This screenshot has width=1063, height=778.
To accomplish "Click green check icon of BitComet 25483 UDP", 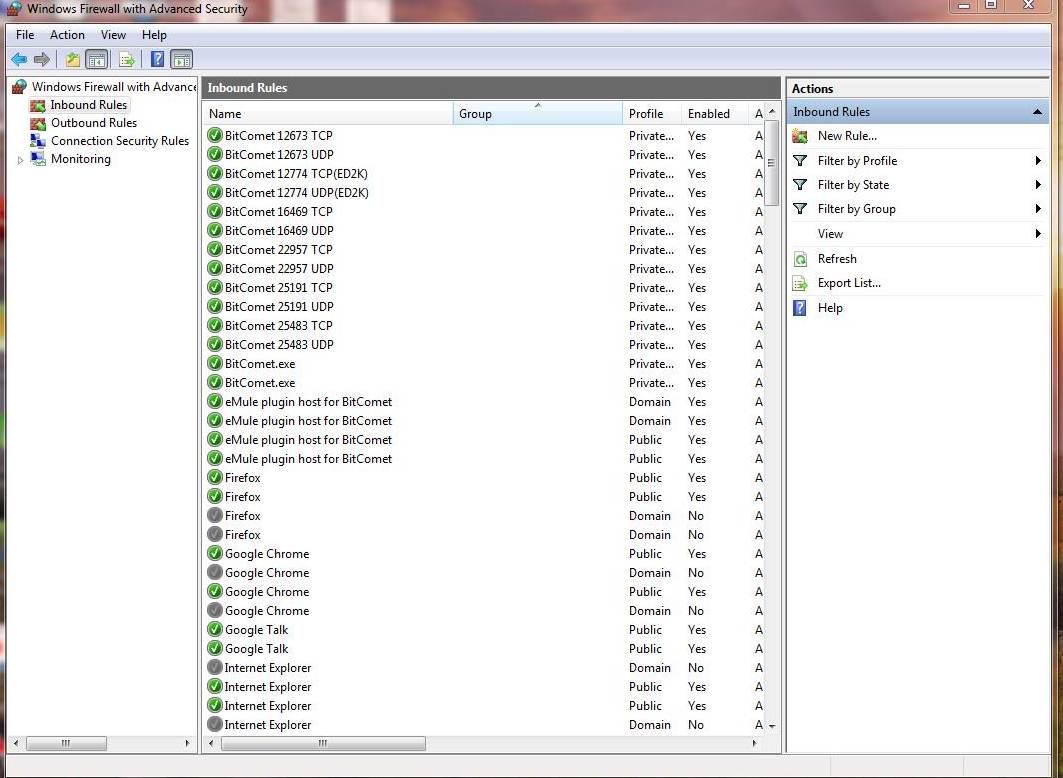I will 215,344.
